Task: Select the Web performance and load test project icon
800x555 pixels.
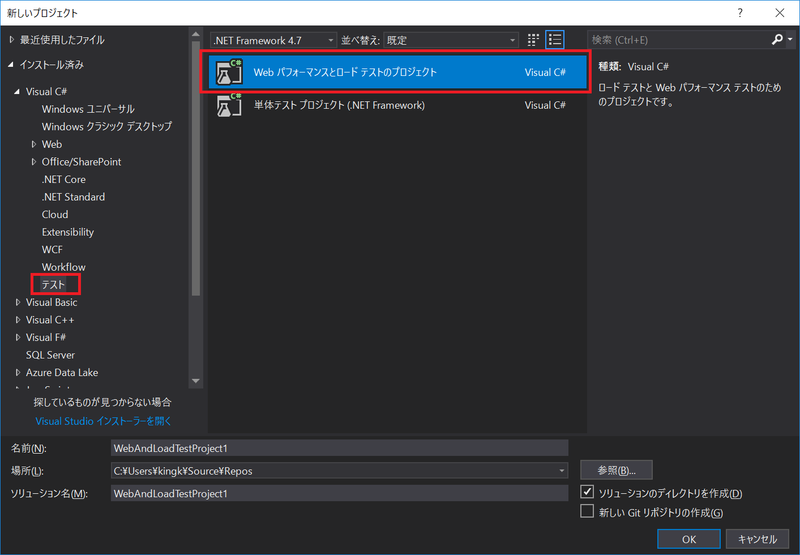Action: tap(229, 72)
